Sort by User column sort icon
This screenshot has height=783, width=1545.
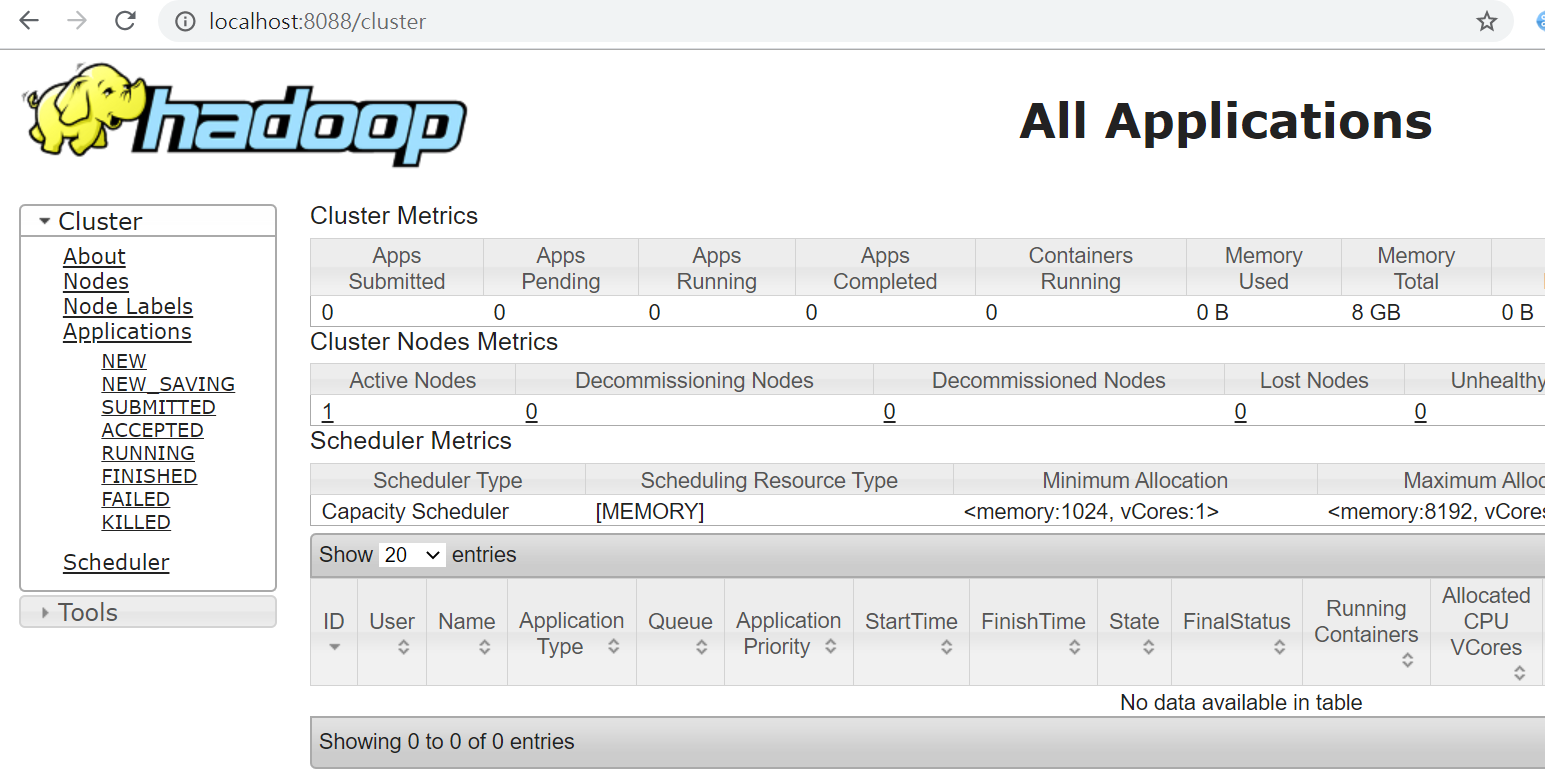404,647
